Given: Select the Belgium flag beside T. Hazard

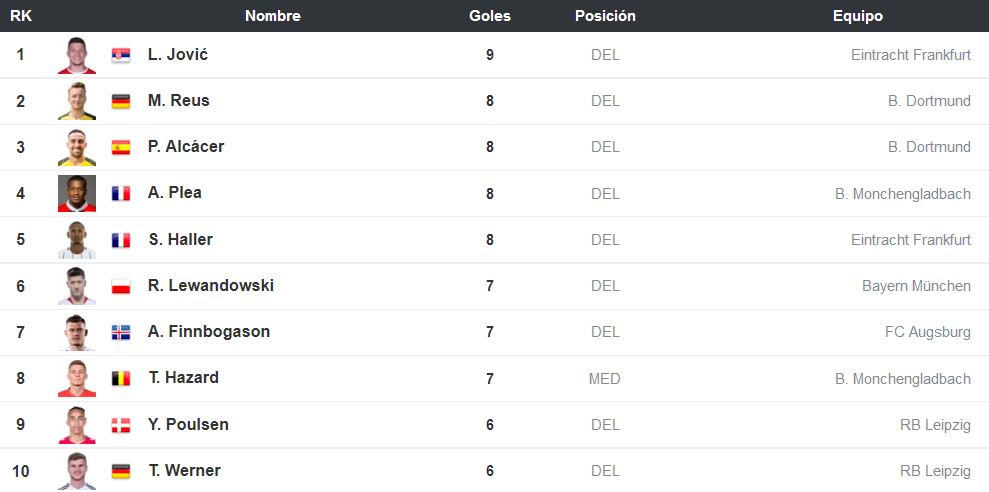Looking at the screenshot, I should 120,378.
